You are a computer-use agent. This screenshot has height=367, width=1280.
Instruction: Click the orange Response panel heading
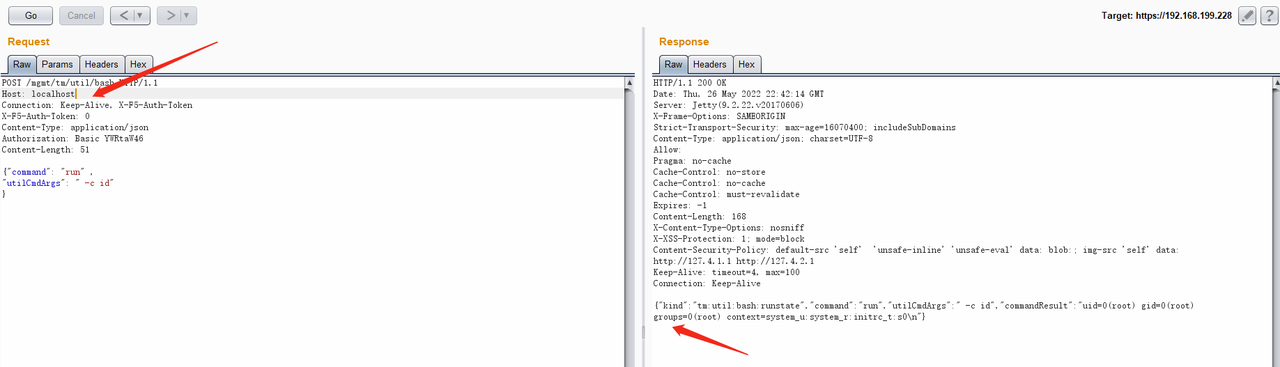point(684,42)
